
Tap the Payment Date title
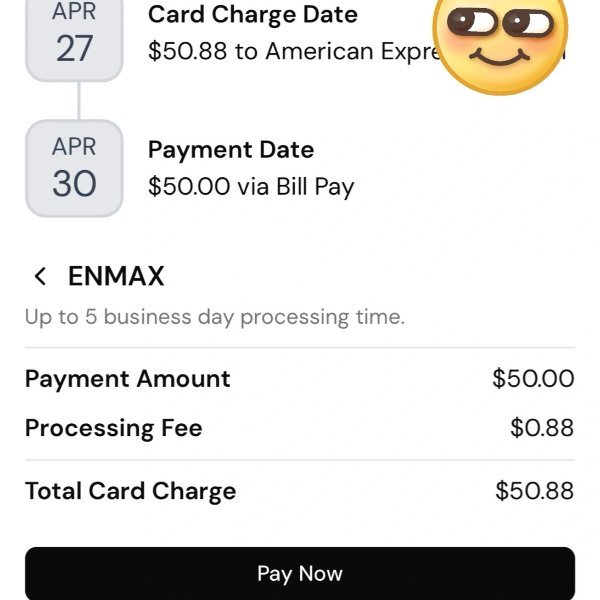tap(231, 150)
